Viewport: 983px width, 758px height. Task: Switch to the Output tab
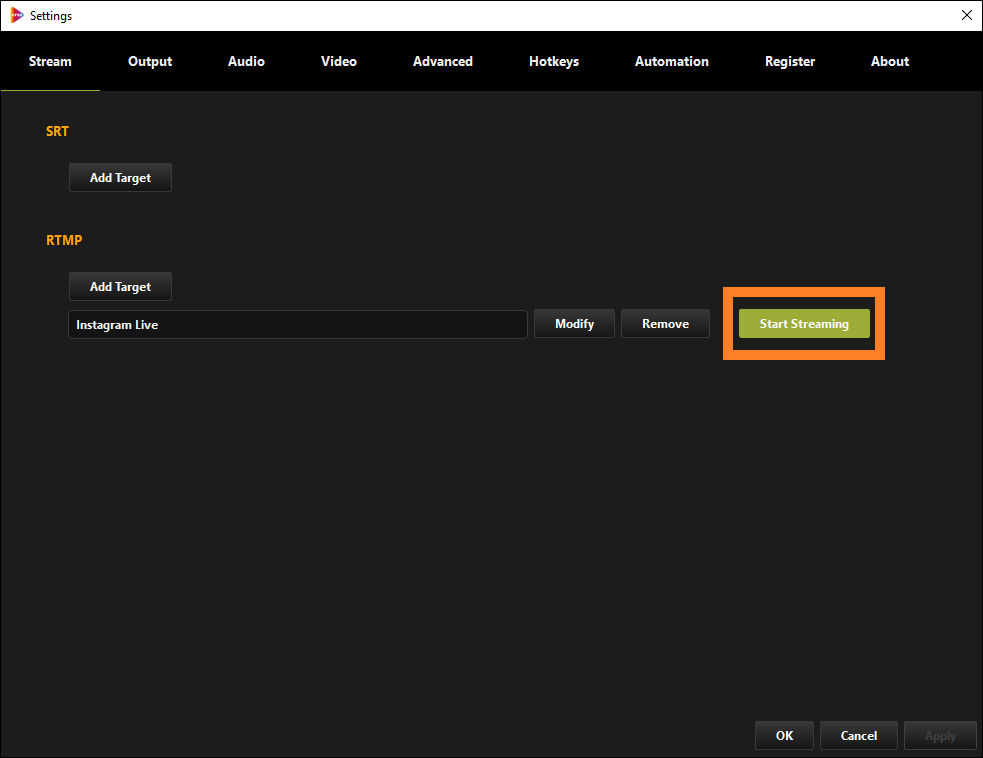click(149, 61)
